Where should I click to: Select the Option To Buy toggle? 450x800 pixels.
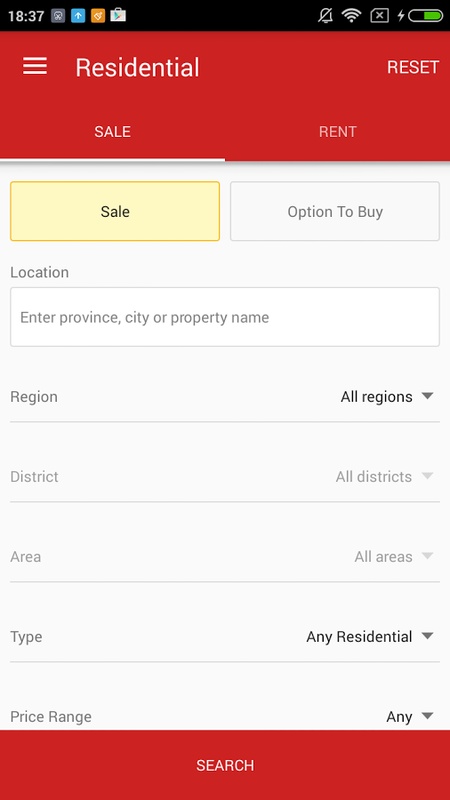(335, 211)
